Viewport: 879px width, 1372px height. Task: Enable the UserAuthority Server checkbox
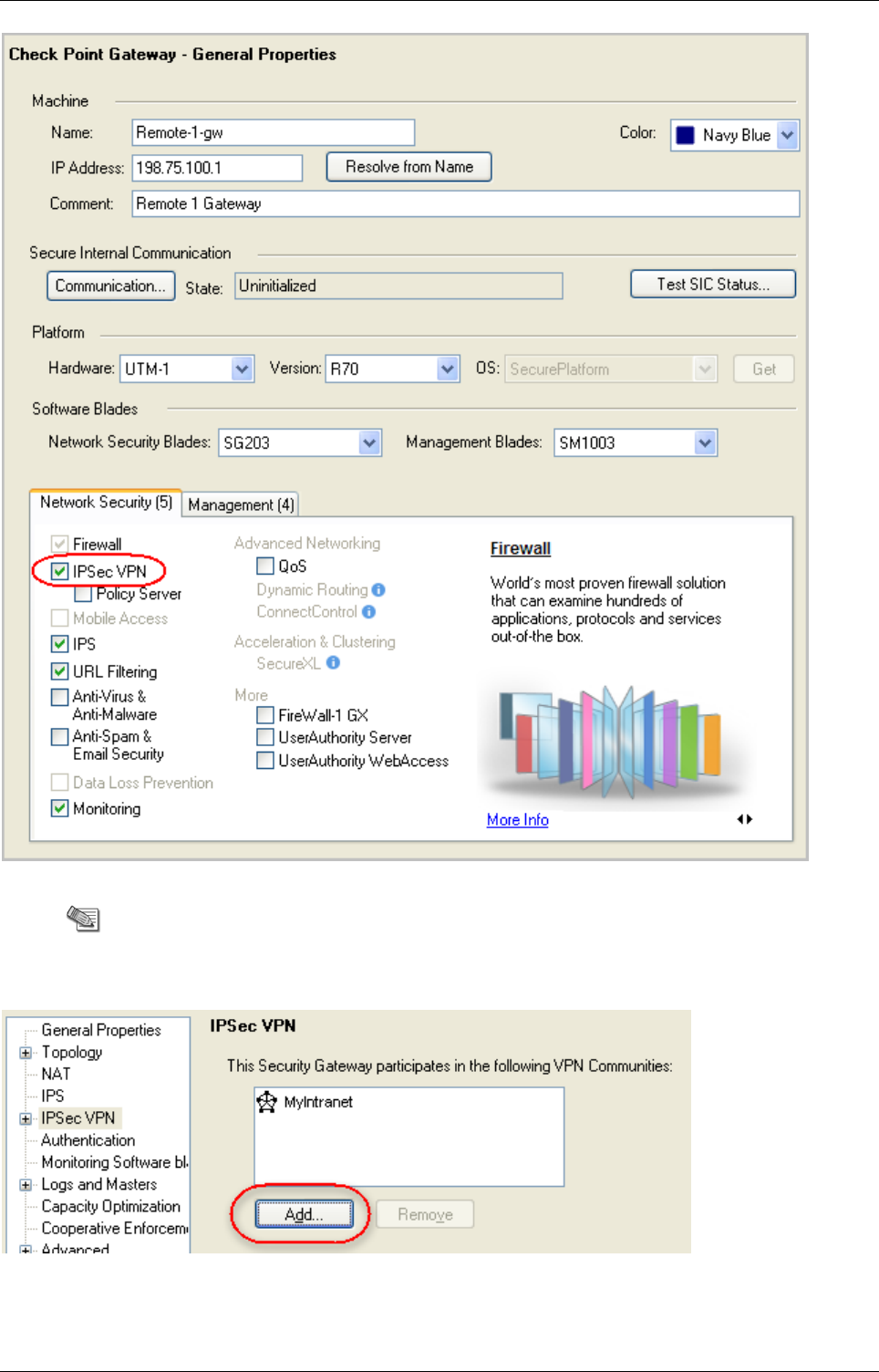click(x=265, y=736)
